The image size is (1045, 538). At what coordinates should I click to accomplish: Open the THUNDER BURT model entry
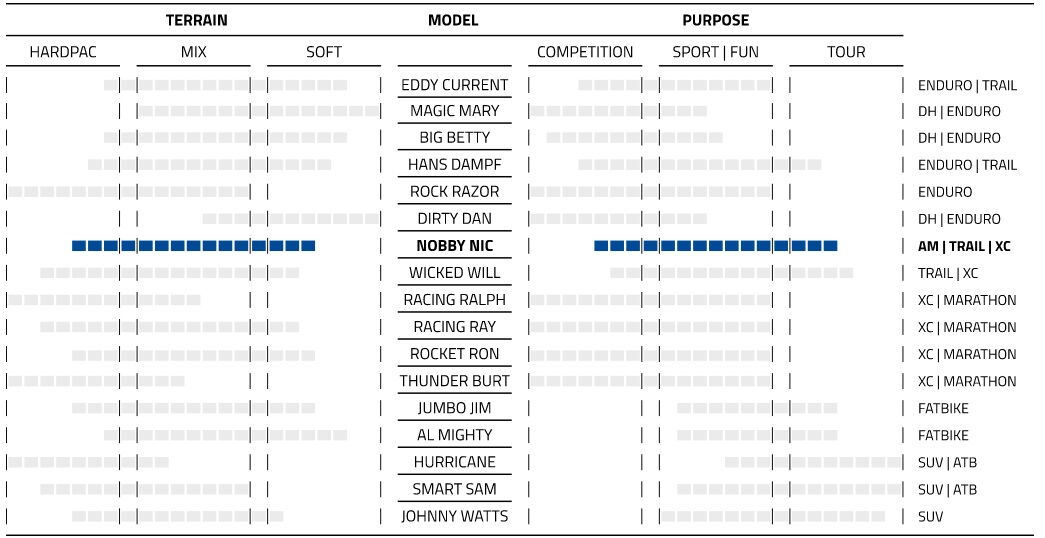tap(455, 381)
